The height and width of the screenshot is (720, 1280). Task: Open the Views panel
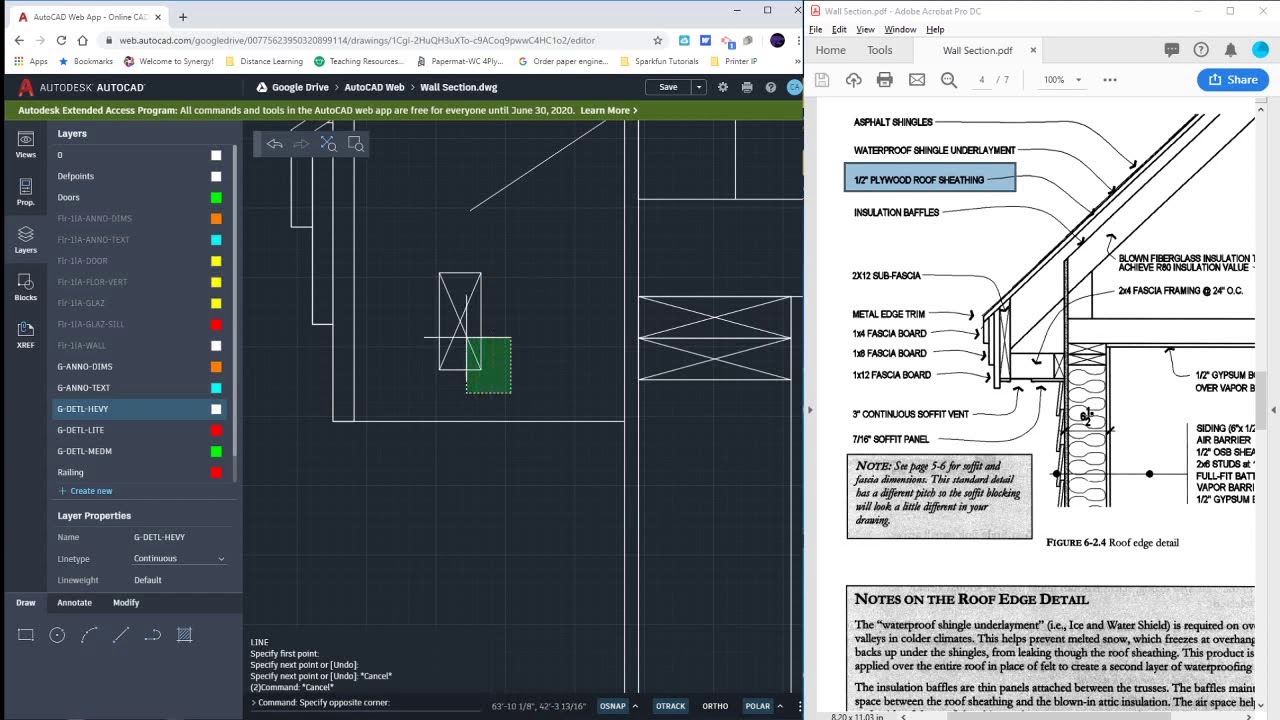pos(26,144)
